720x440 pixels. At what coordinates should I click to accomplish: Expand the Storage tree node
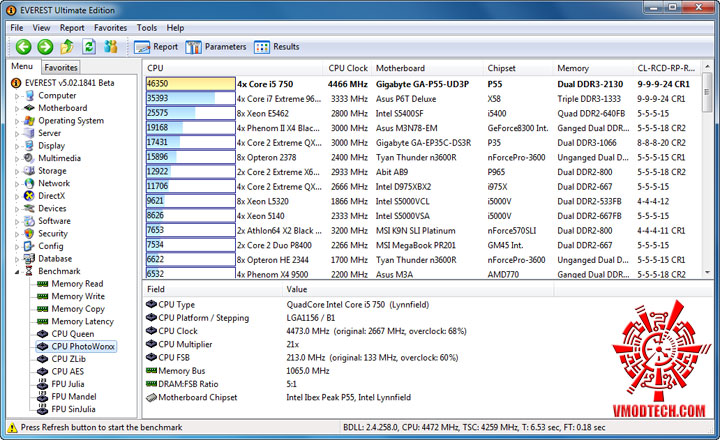(x=17, y=171)
